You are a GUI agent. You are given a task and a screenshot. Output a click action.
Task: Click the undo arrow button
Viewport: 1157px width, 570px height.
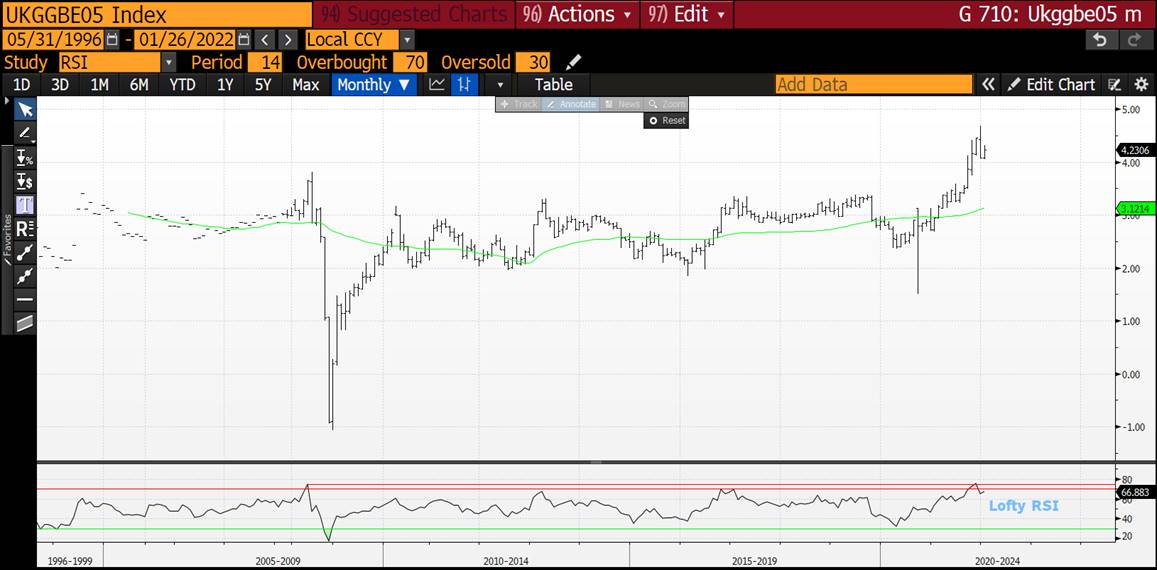tap(1099, 40)
